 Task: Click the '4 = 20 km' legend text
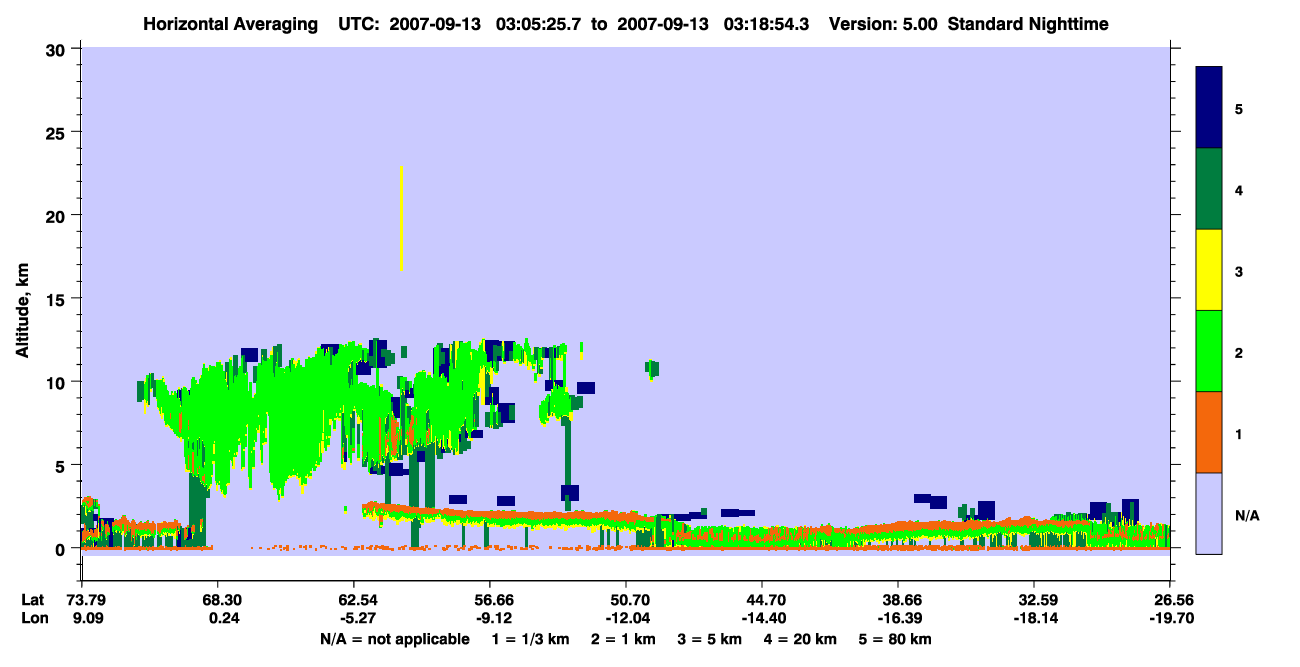pyautogui.click(x=801, y=639)
